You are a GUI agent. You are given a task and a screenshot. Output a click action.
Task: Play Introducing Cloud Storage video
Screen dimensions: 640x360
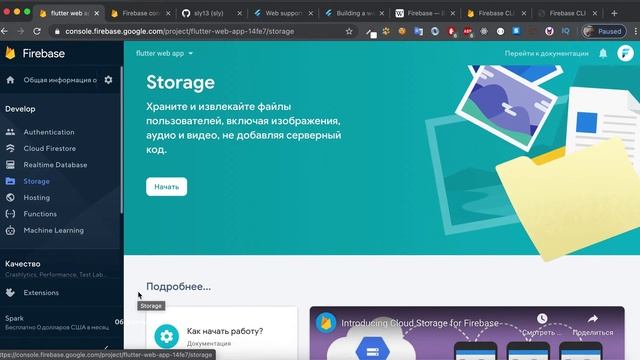click(x=467, y=333)
